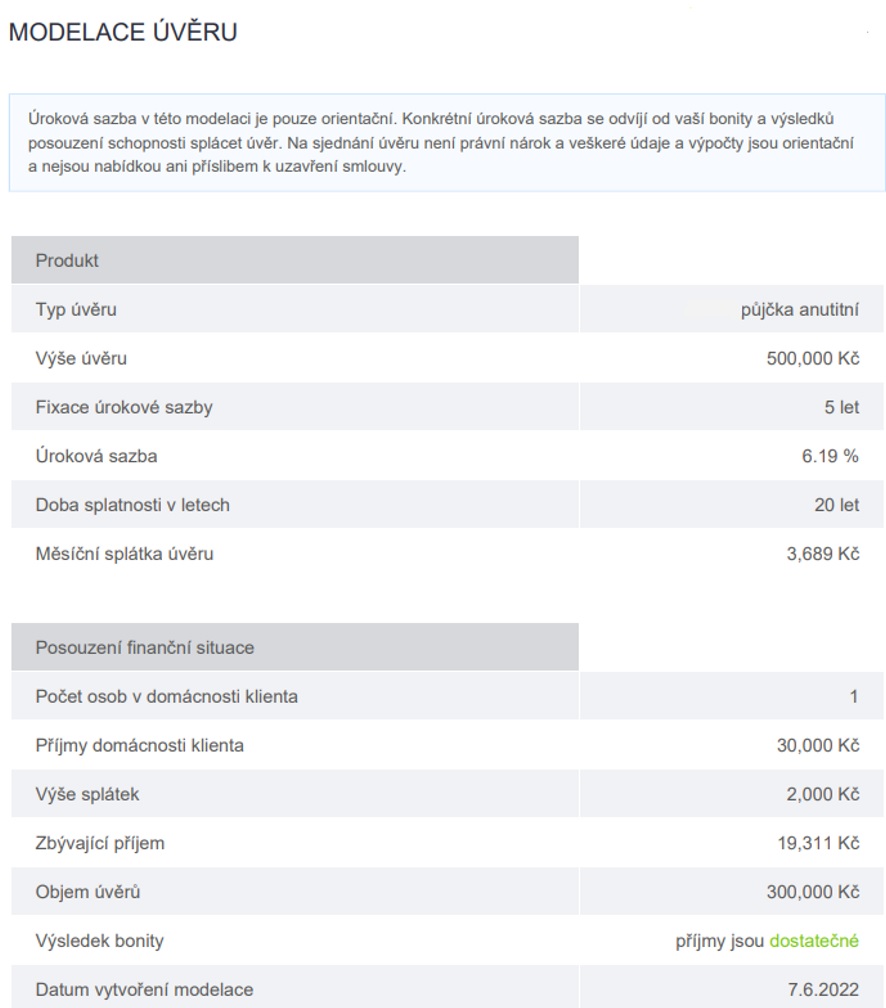Select the Výsledek bonity label
886x1008 pixels.
tap(100, 941)
